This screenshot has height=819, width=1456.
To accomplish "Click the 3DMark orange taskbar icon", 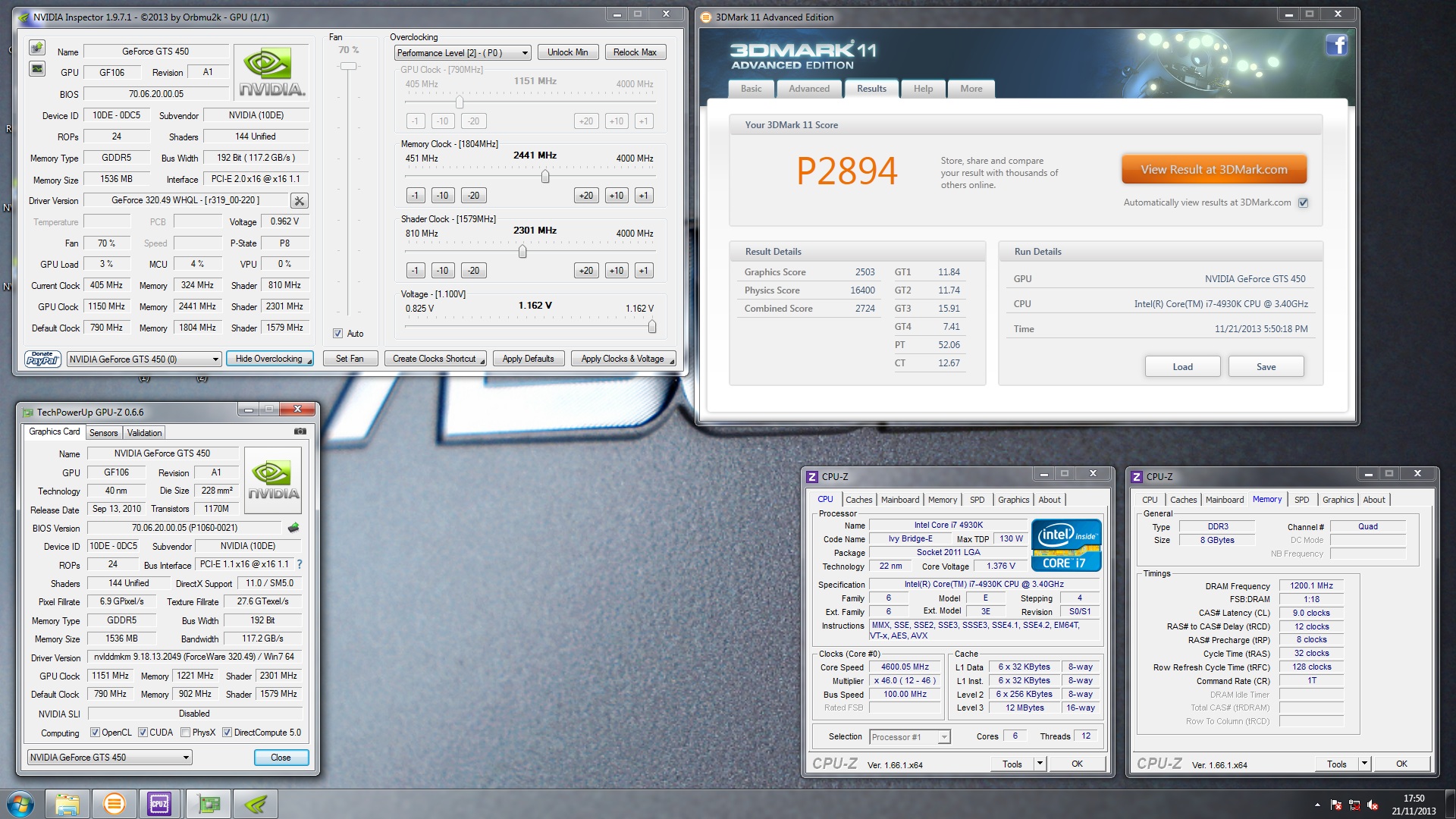I will coord(114,804).
